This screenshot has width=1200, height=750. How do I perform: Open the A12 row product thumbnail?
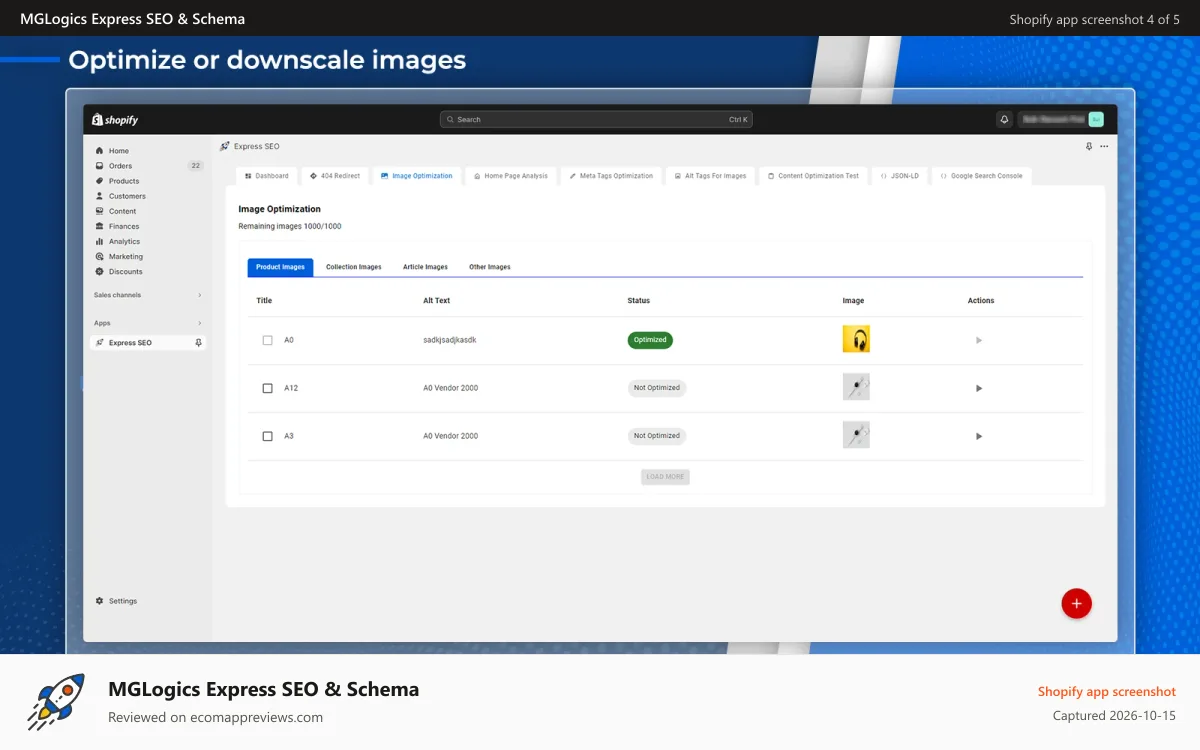856,387
